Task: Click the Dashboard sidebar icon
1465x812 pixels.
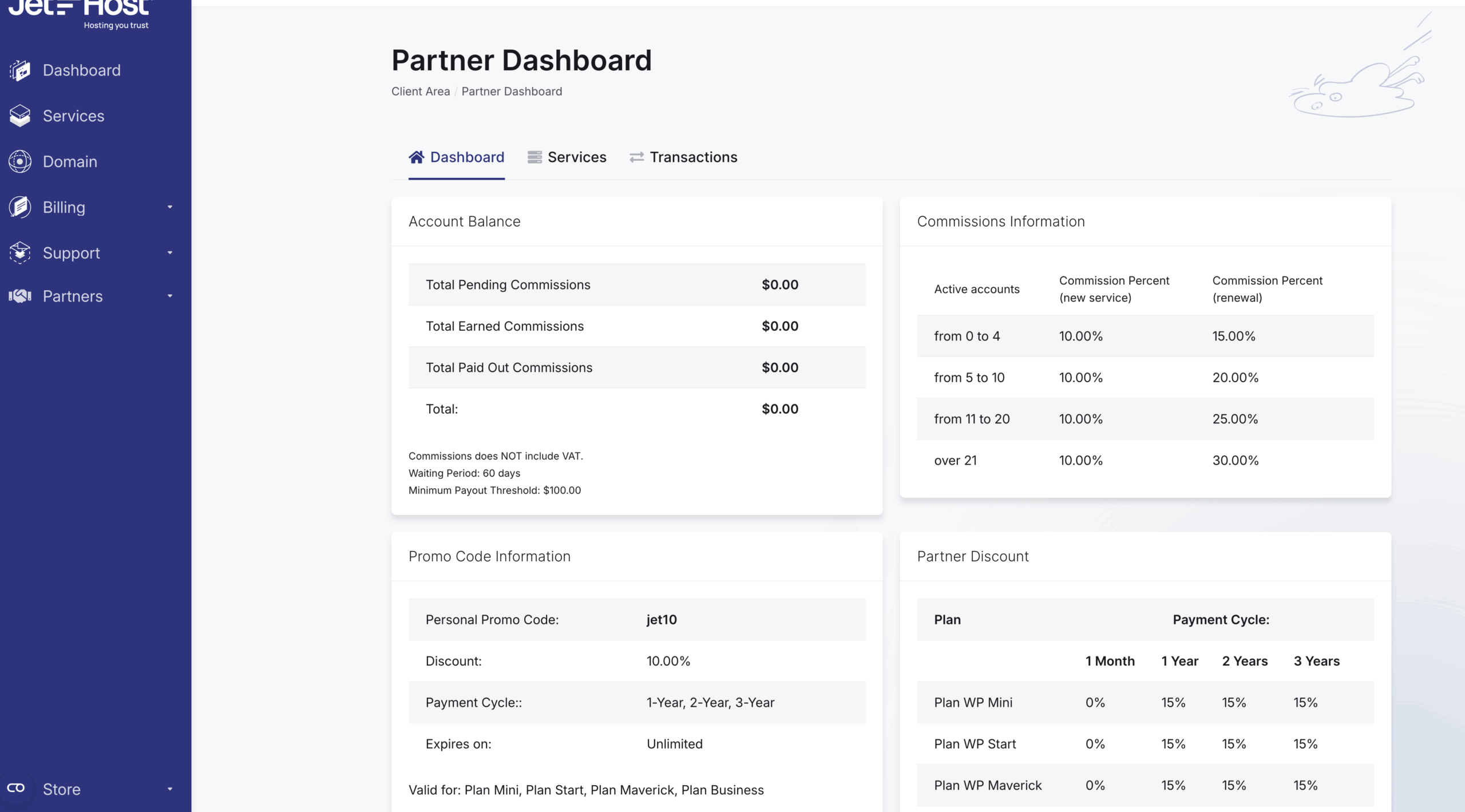Action: click(x=20, y=70)
